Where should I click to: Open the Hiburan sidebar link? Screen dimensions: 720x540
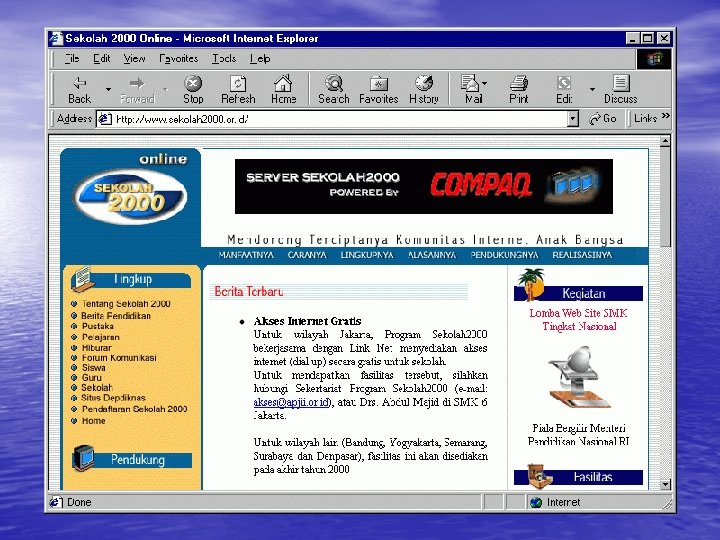pos(96,348)
